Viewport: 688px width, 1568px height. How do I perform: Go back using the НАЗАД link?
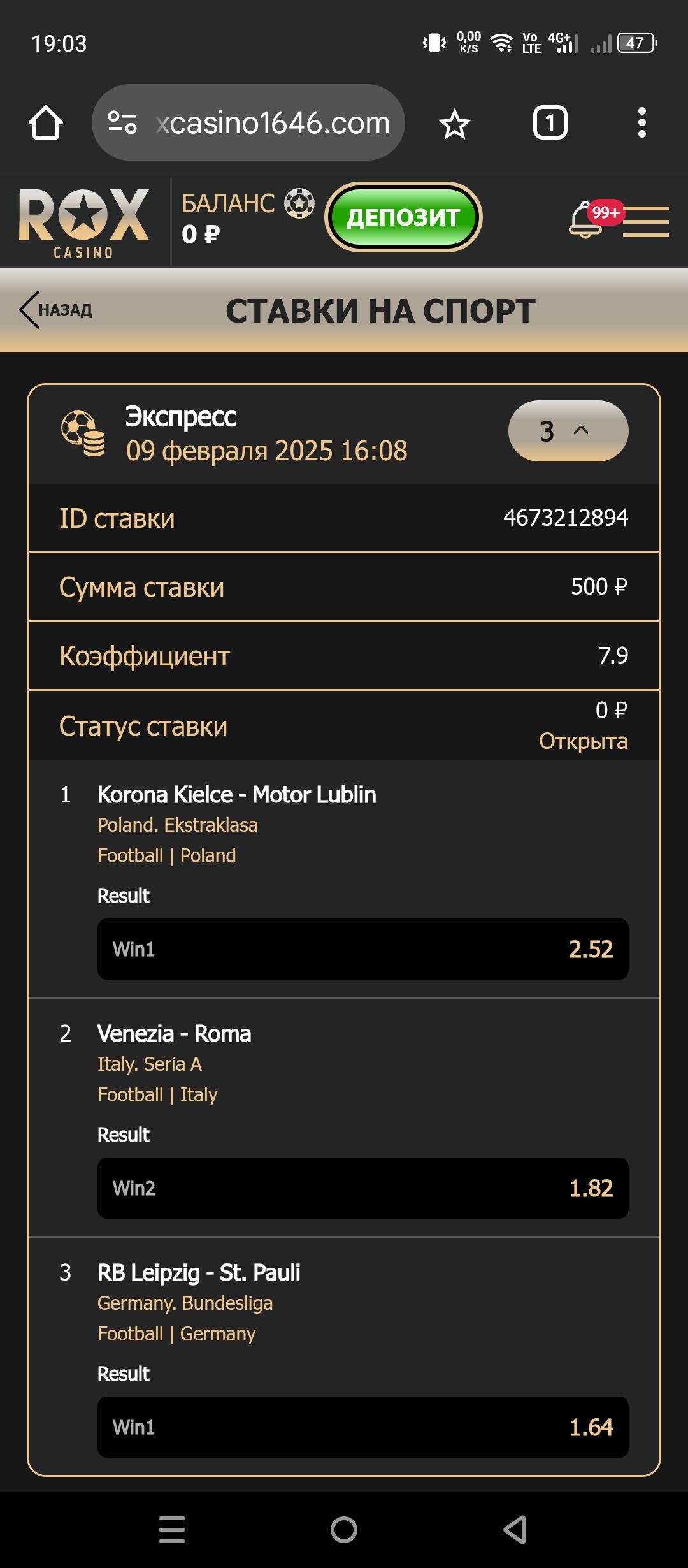point(56,310)
